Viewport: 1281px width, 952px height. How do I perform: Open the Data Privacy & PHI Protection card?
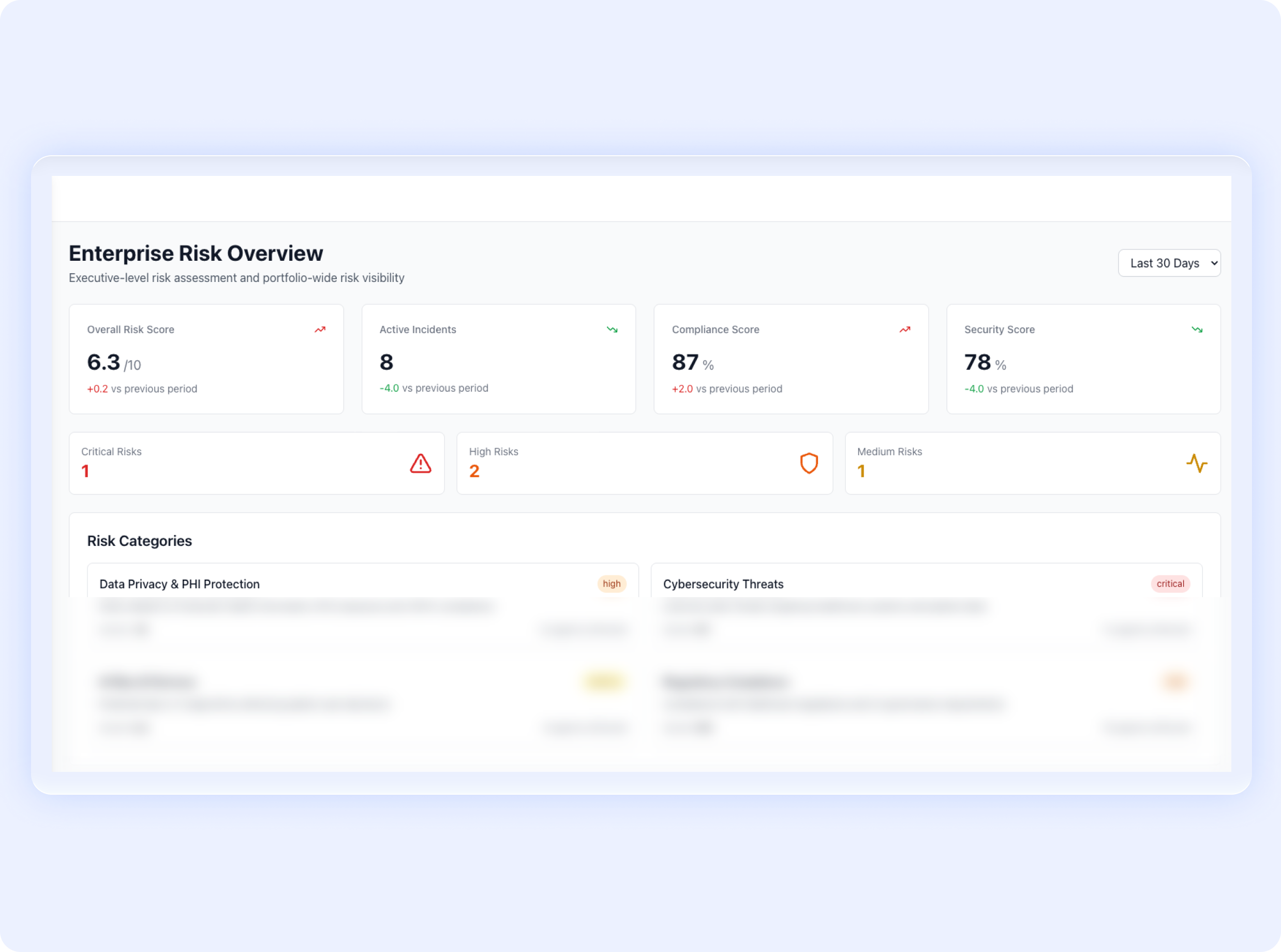tap(179, 584)
